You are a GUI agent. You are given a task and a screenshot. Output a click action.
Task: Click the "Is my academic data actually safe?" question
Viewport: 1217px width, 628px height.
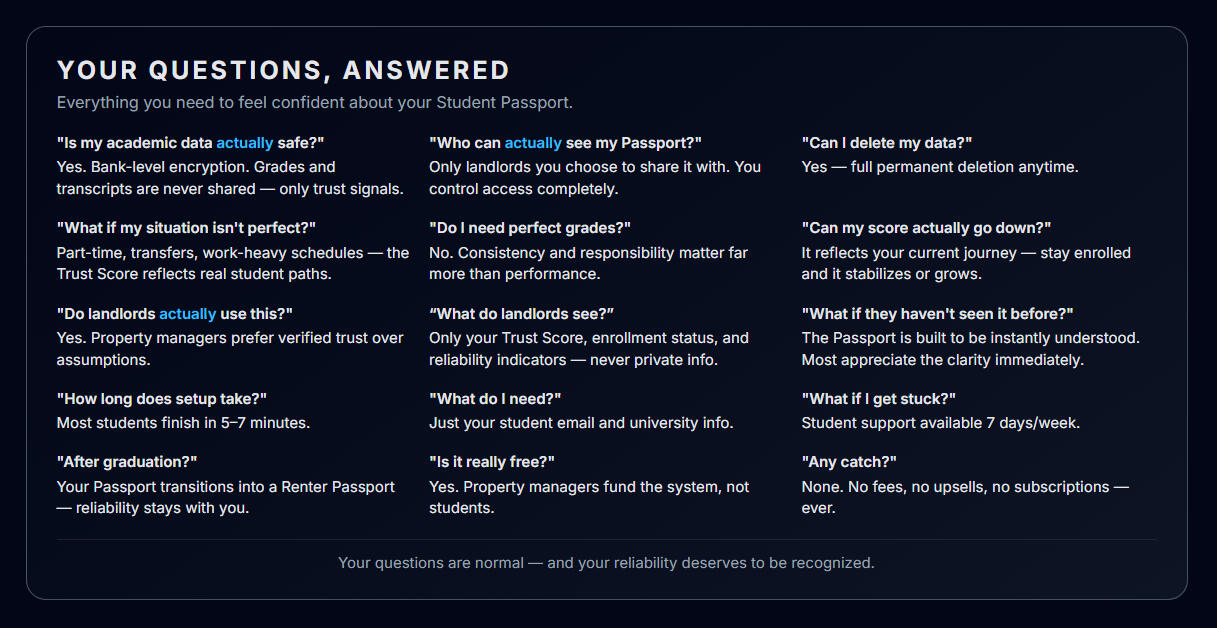(x=191, y=143)
